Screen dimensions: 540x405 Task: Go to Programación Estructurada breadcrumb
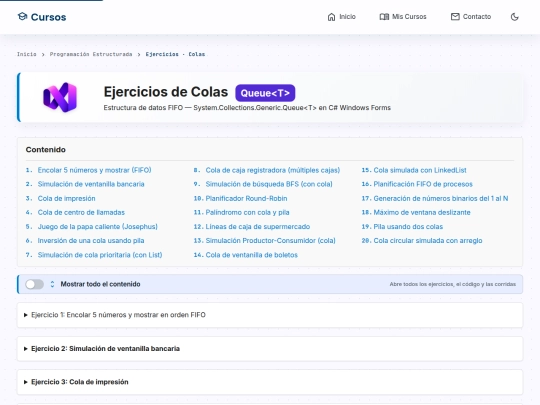(91, 54)
